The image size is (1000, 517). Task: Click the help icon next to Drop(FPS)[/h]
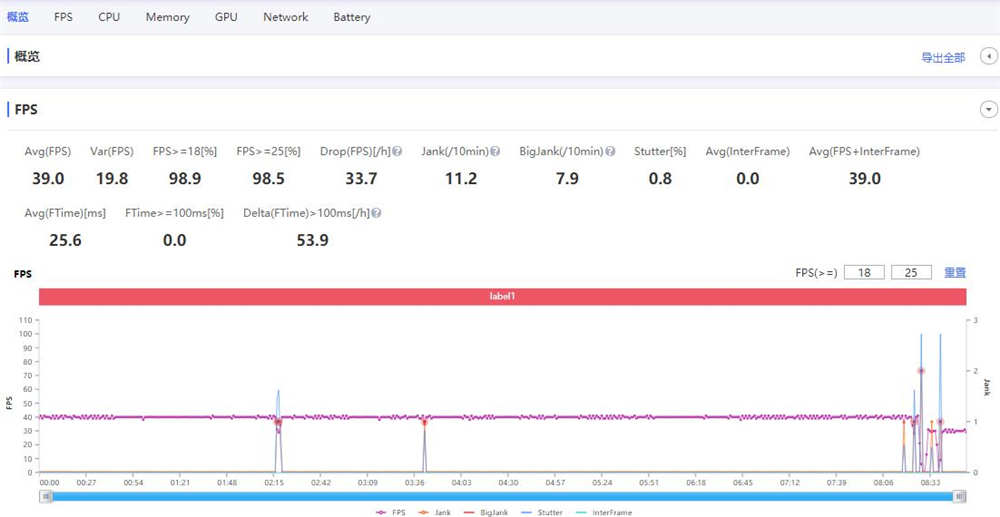tap(397, 152)
